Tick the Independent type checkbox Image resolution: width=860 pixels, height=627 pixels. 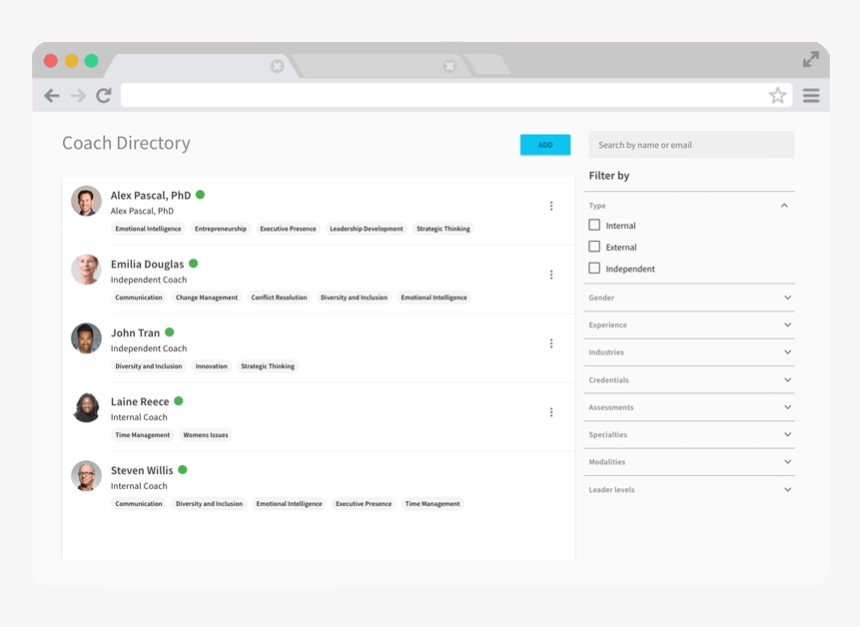(x=594, y=268)
